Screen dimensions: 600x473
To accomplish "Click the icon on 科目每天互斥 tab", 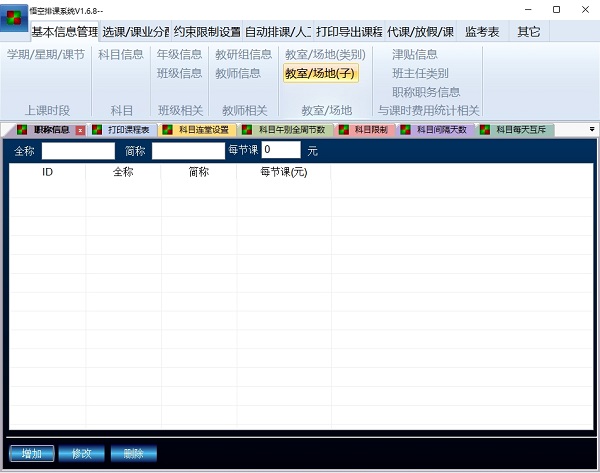I will tap(485, 130).
